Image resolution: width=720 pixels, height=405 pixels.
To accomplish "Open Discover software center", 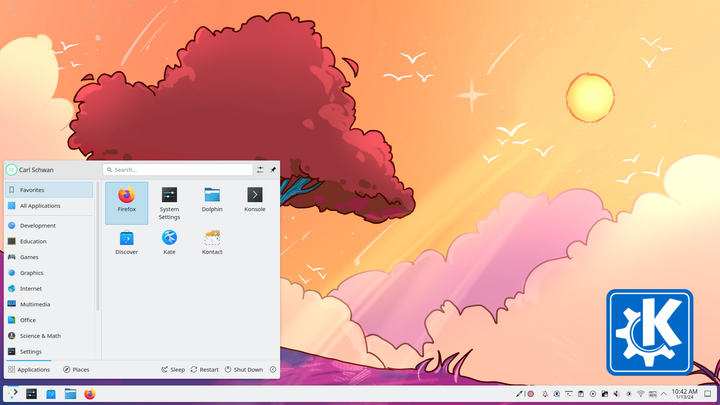I will (126, 242).
